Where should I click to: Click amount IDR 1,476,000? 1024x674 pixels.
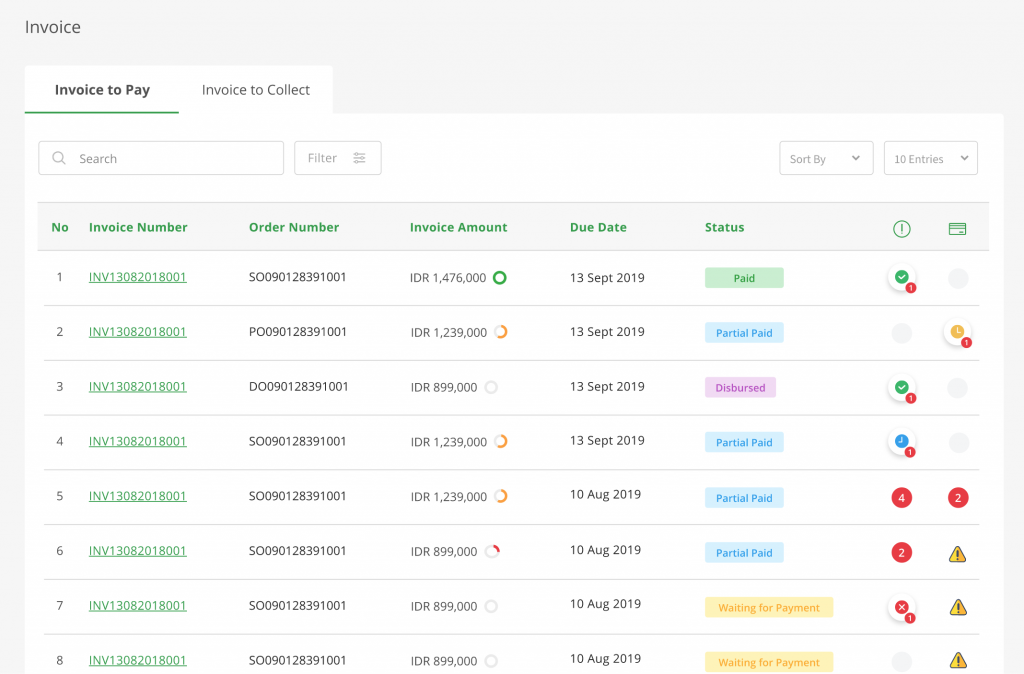click(x=448, y=278)
